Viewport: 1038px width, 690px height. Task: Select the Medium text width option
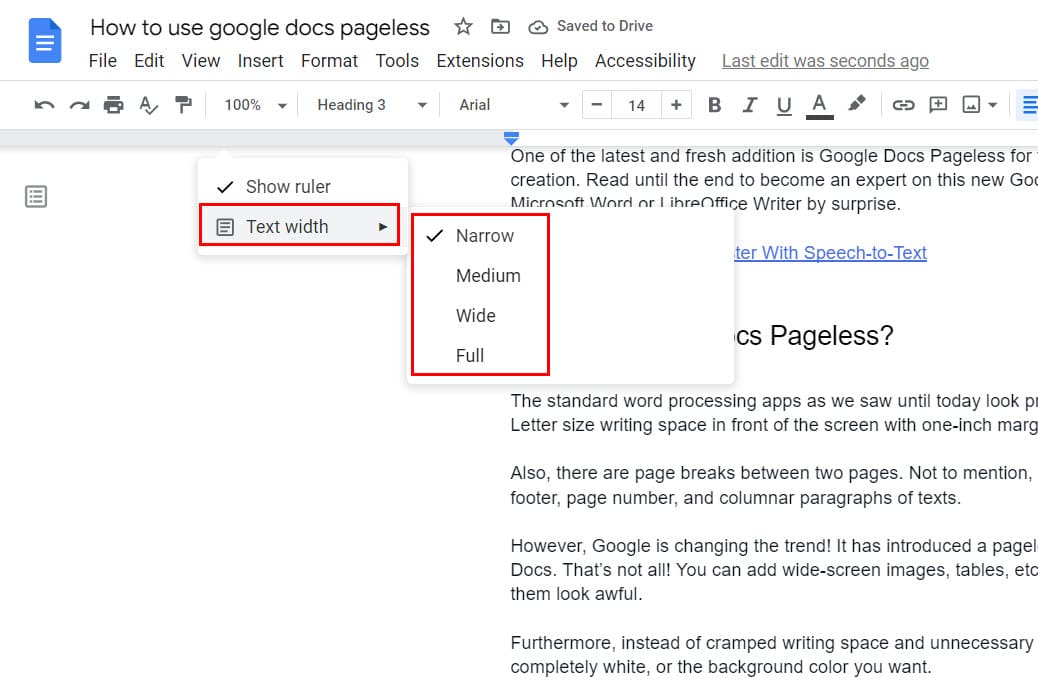(x=490, y=275)
